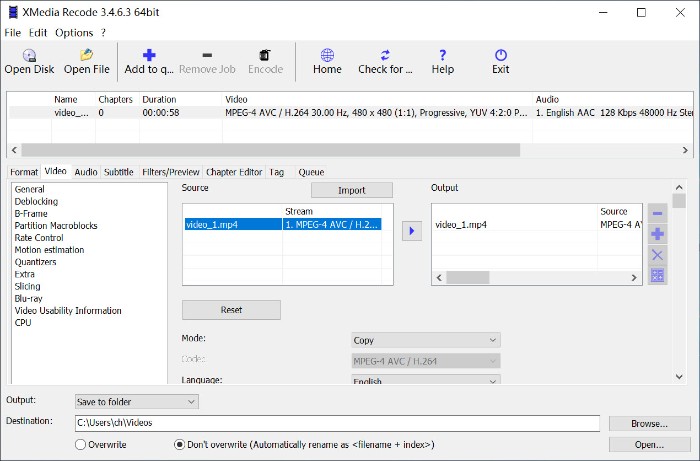Viewport: 700px width, 461px height.
Task: Open the Output Save to folder dropdown
Action: (137, 402)
